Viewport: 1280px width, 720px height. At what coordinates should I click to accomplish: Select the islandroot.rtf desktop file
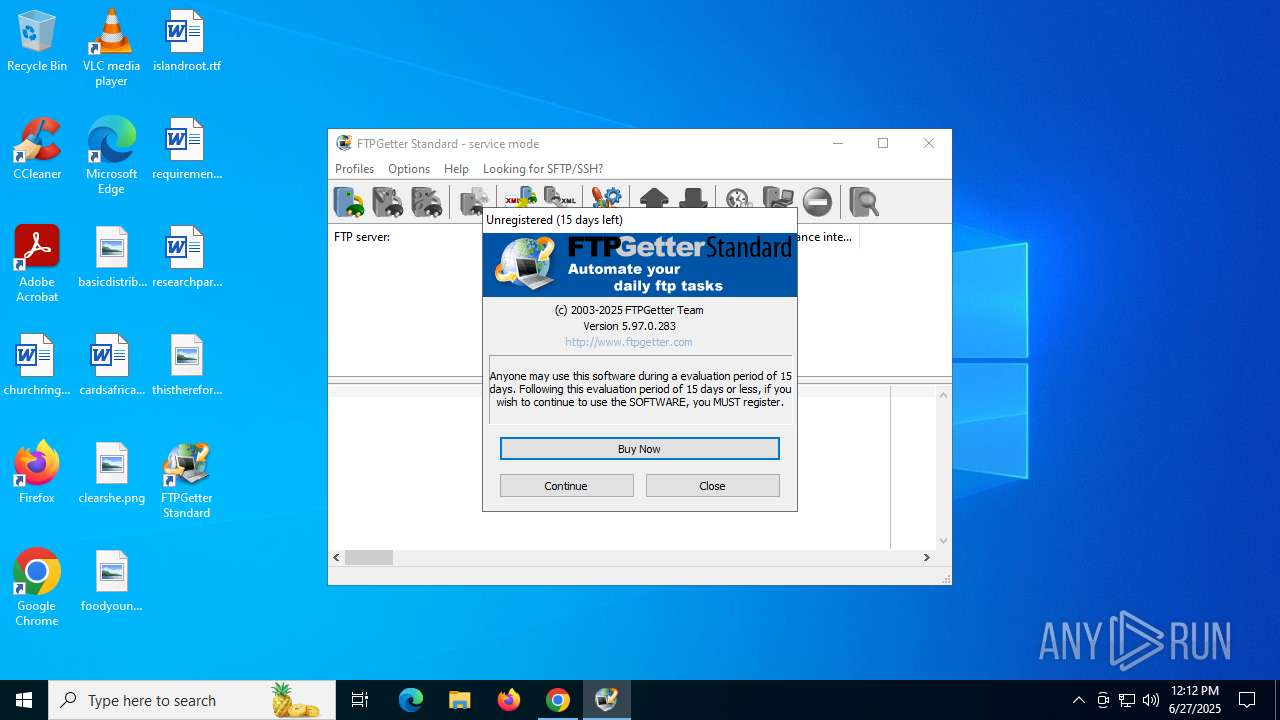pyautogui.click(x=187, y=42)
